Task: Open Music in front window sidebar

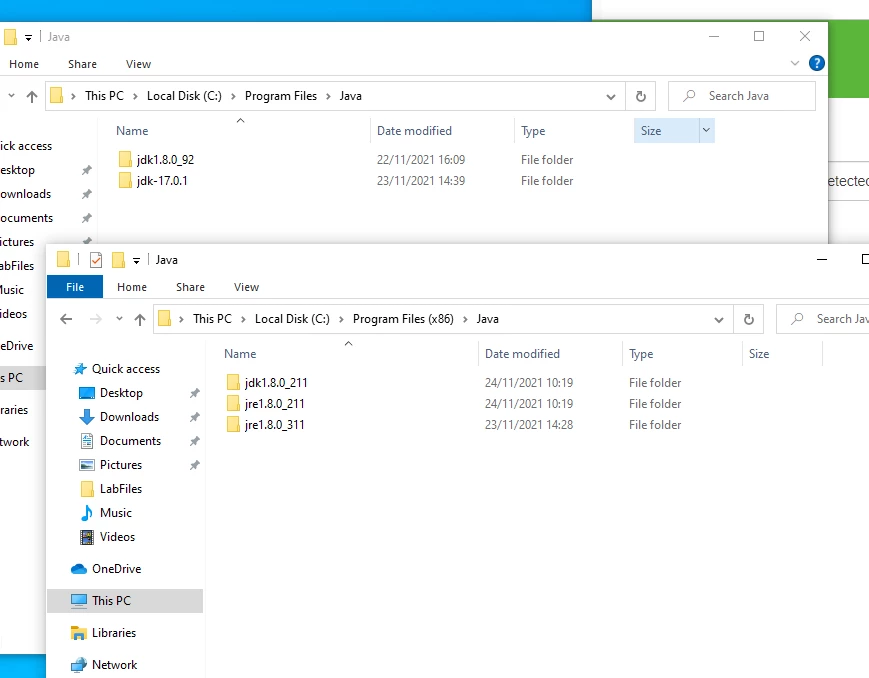Action: tap(116, 513)
